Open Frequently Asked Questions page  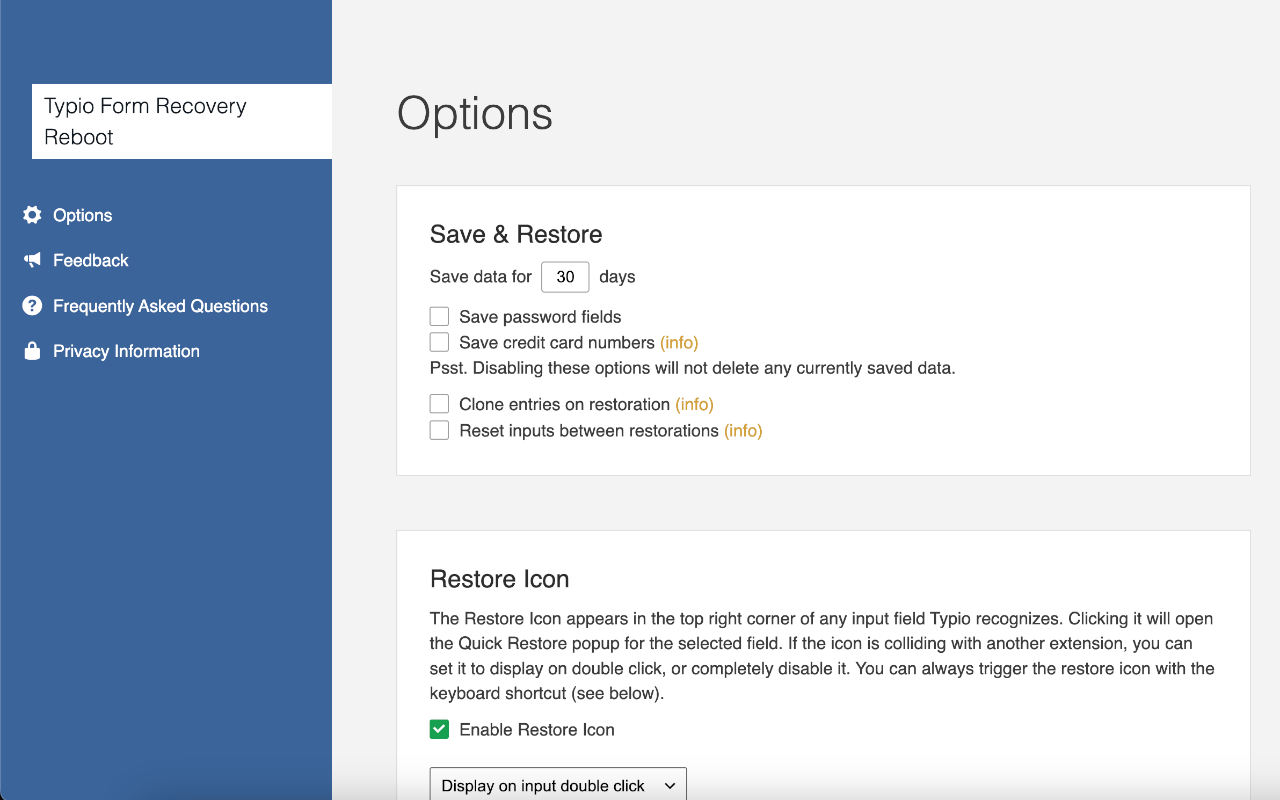(160, 306)
